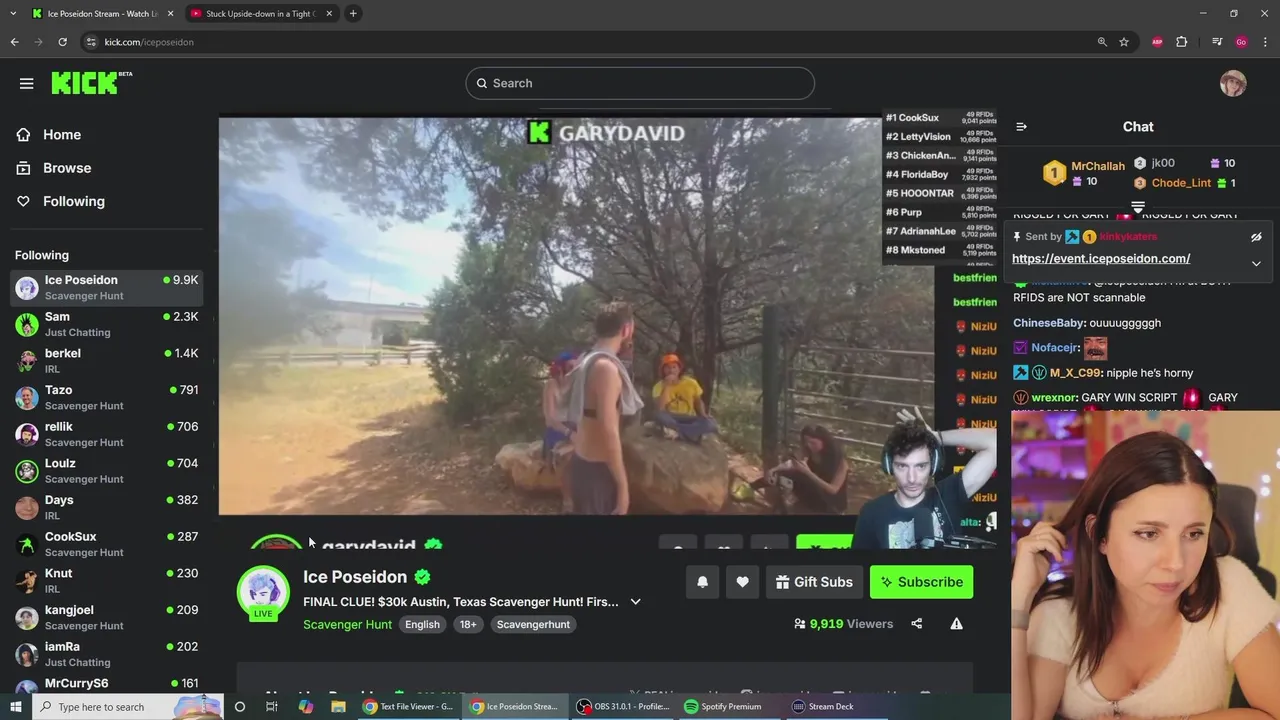Image resolution: width=1280 pixels, height=720 pixels.
Task: Open Browse in the sidebar
Action: 54,168
